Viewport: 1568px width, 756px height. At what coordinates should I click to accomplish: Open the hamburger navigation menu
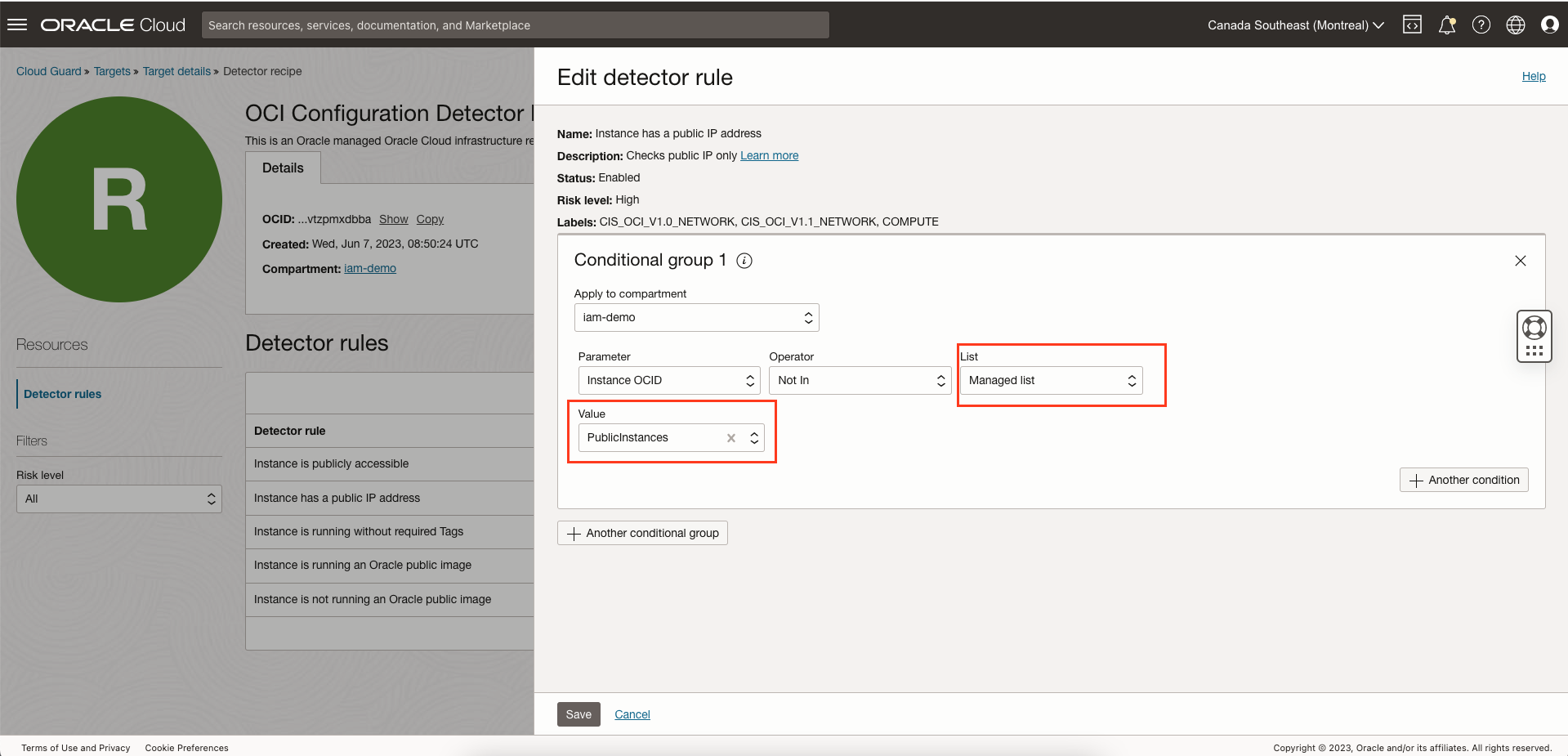tap(17, 25)
